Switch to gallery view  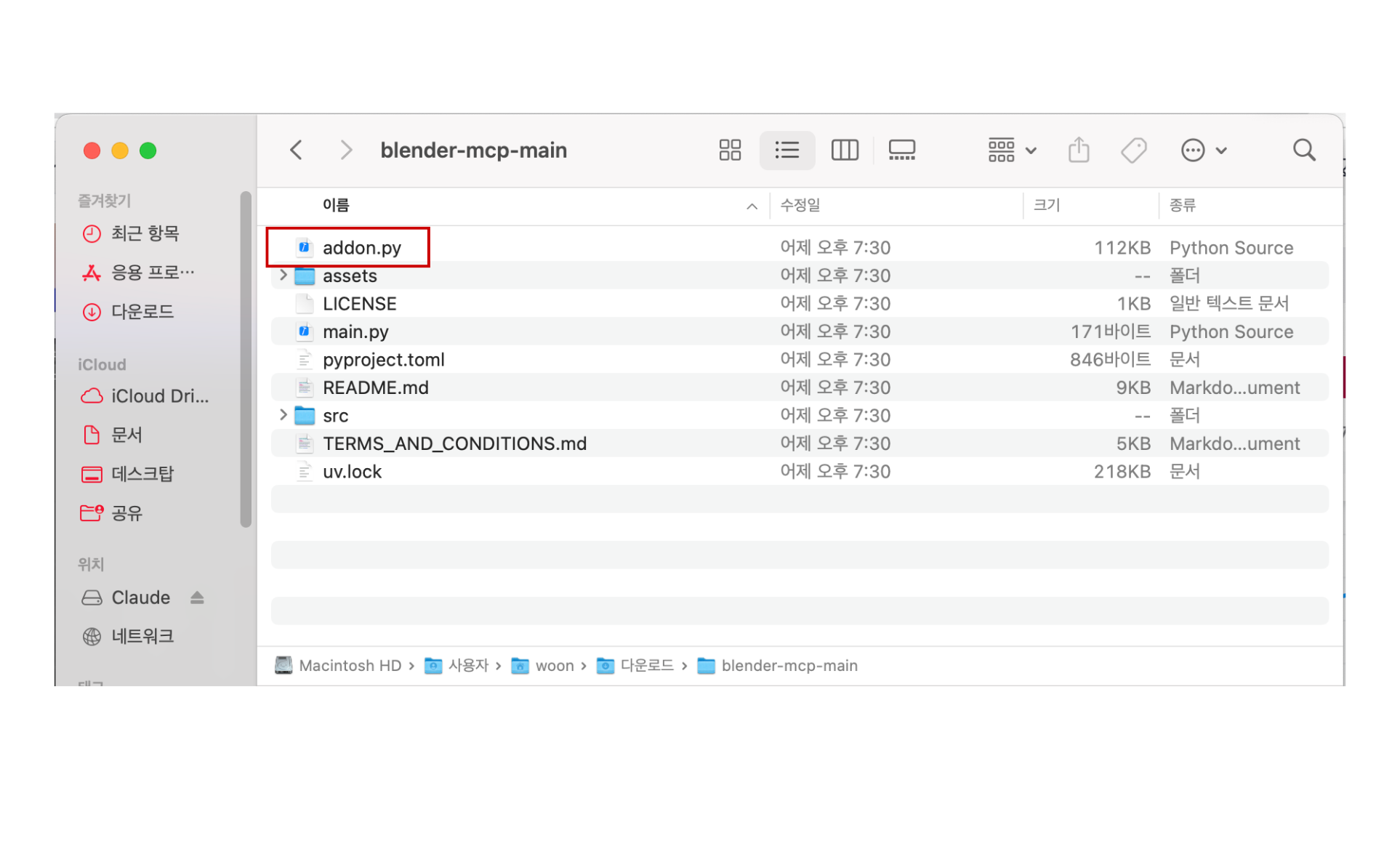coord(901,150)
